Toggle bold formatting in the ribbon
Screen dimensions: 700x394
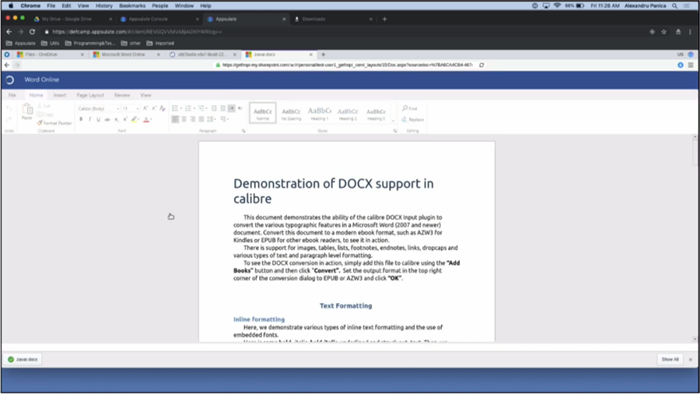click(x=81, y=119)
